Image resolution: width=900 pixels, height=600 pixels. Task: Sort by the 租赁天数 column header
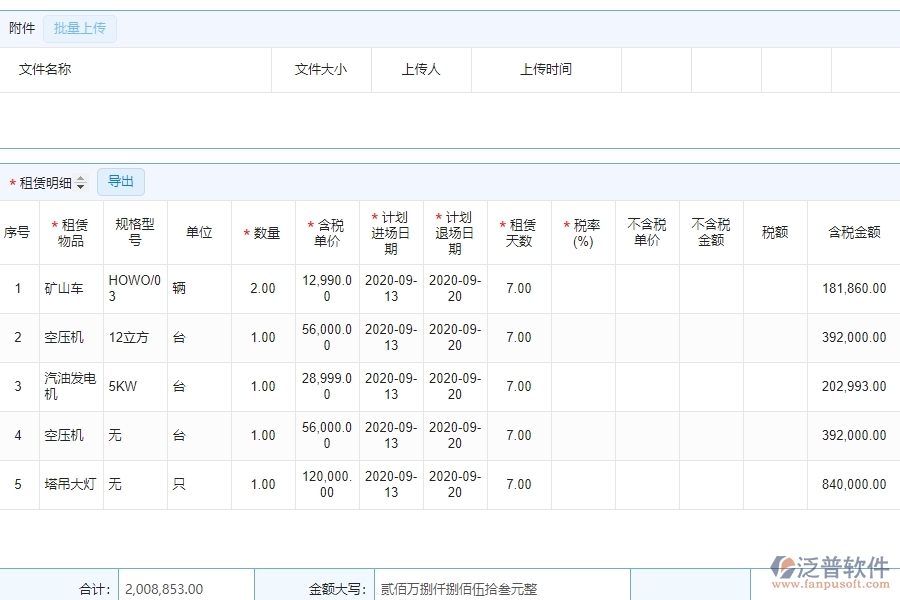point(519,231)
